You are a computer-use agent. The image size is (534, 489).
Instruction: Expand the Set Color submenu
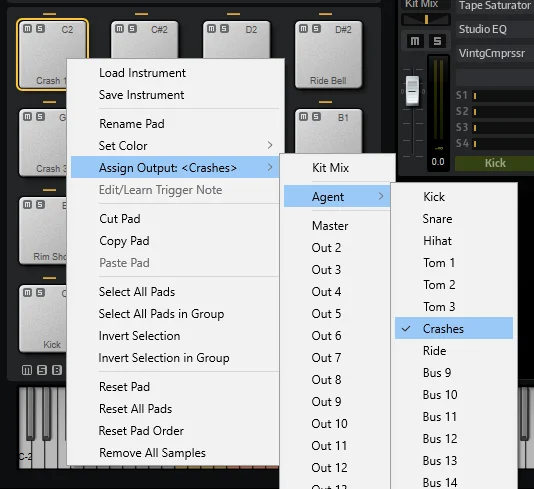coord(175,146)
